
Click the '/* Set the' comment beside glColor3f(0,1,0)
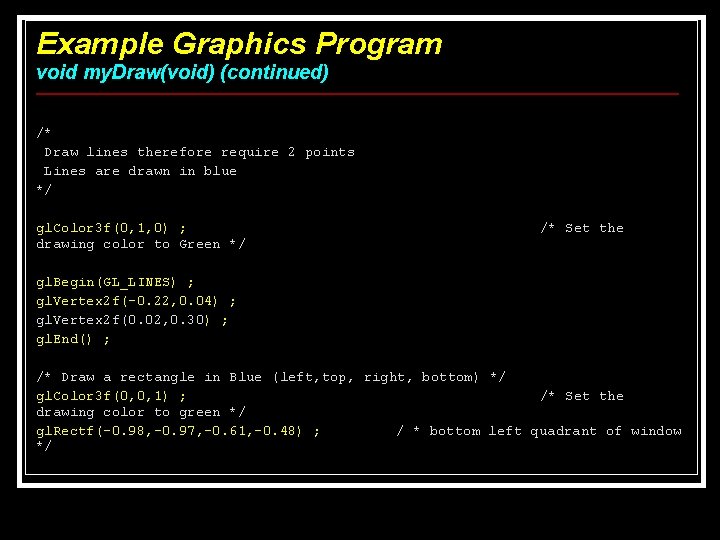[582, 228]
